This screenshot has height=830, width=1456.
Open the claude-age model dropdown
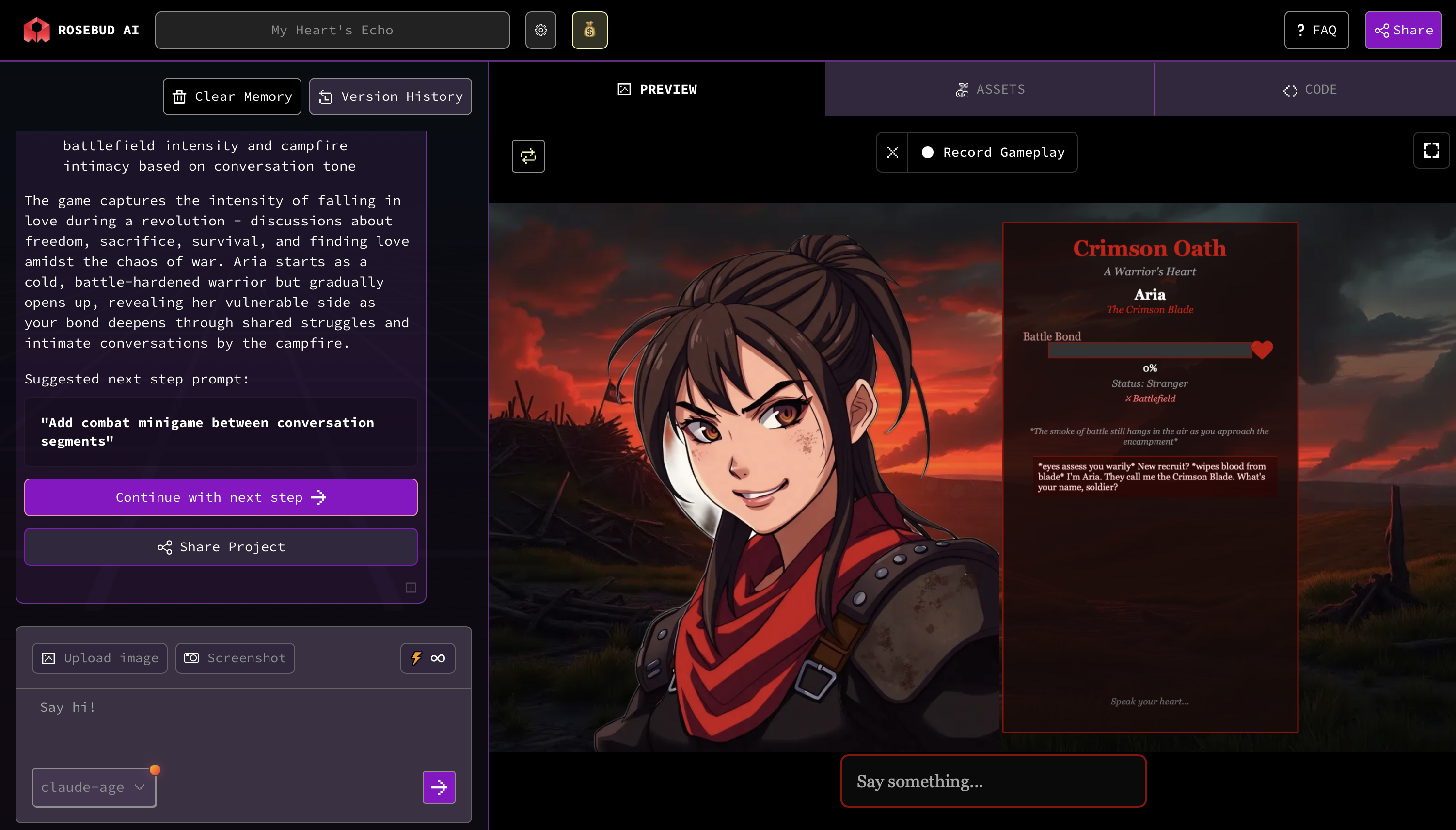point(94,787)
